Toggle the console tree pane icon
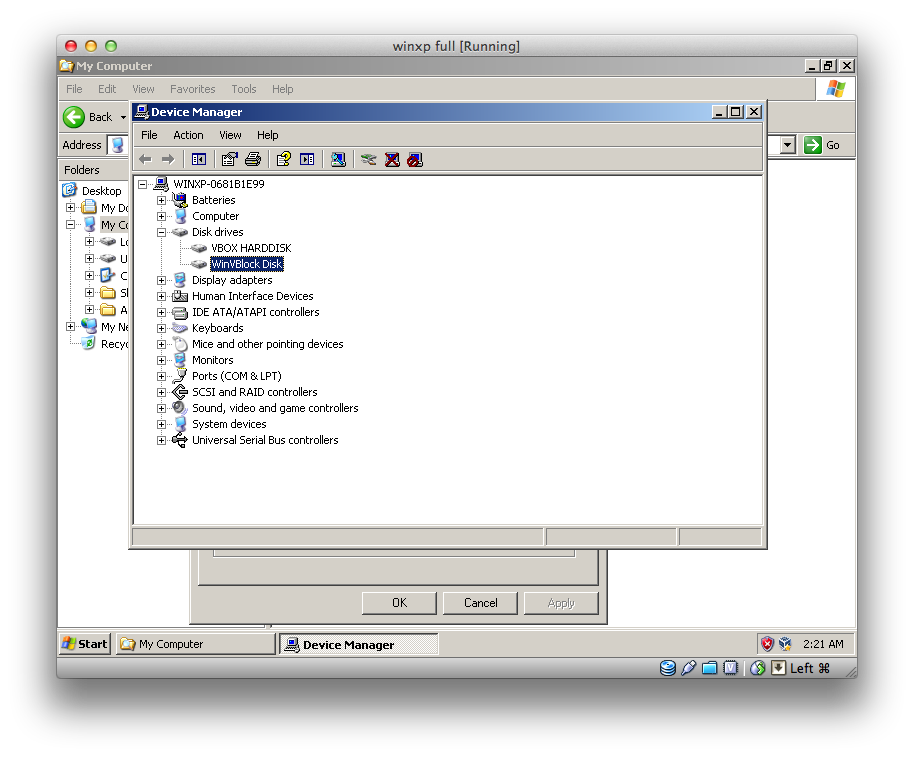 pyautogui.click(x=199, y=159)
